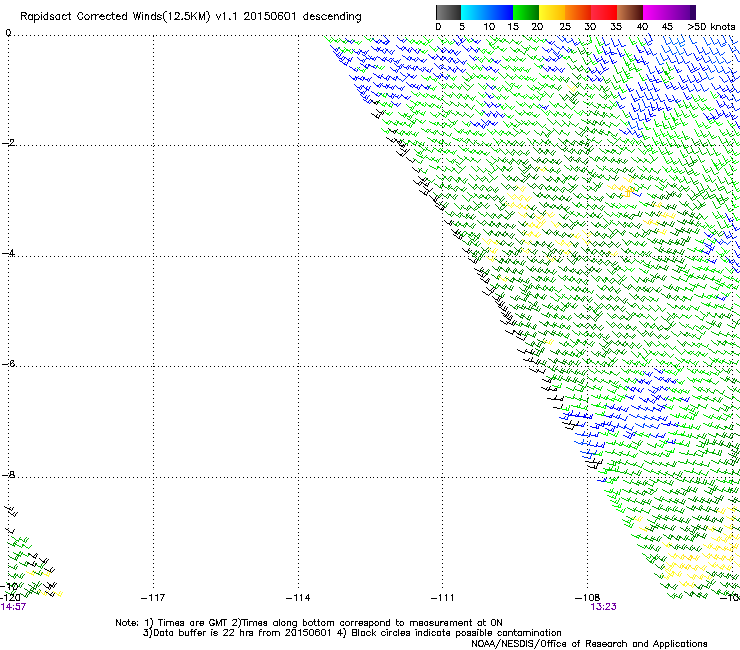Click the latitude label '-2'
Viewport: 740px width, 650px height.
[x=8, y=143]
